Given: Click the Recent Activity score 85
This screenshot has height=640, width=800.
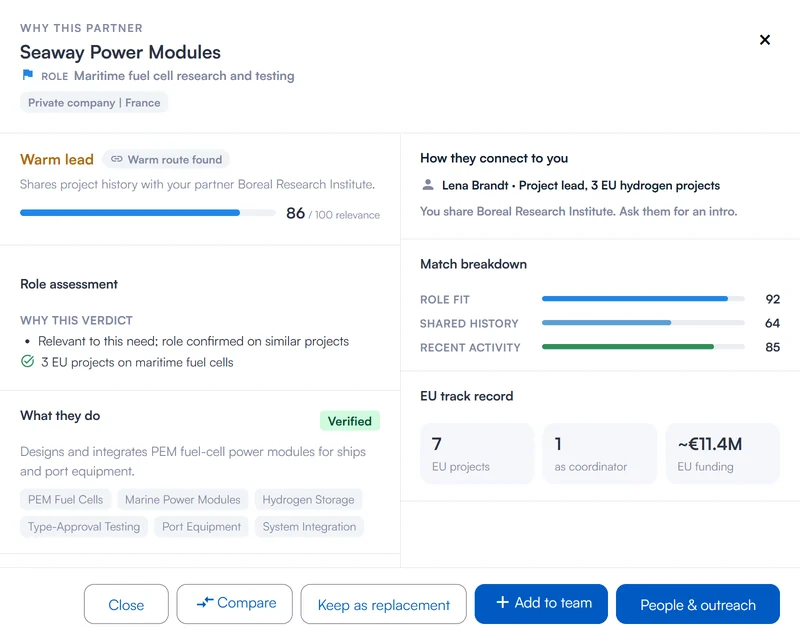Looking at the screenshot, I should point(772,347).
